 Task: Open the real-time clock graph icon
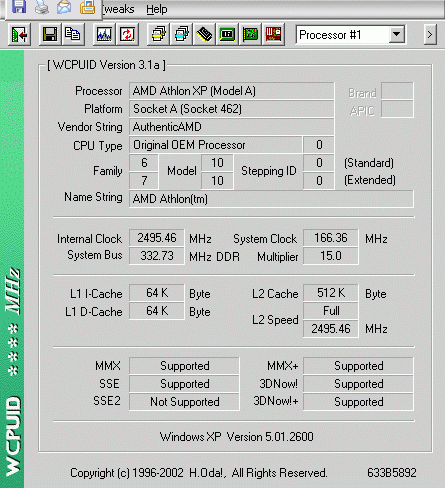point(104,34)
